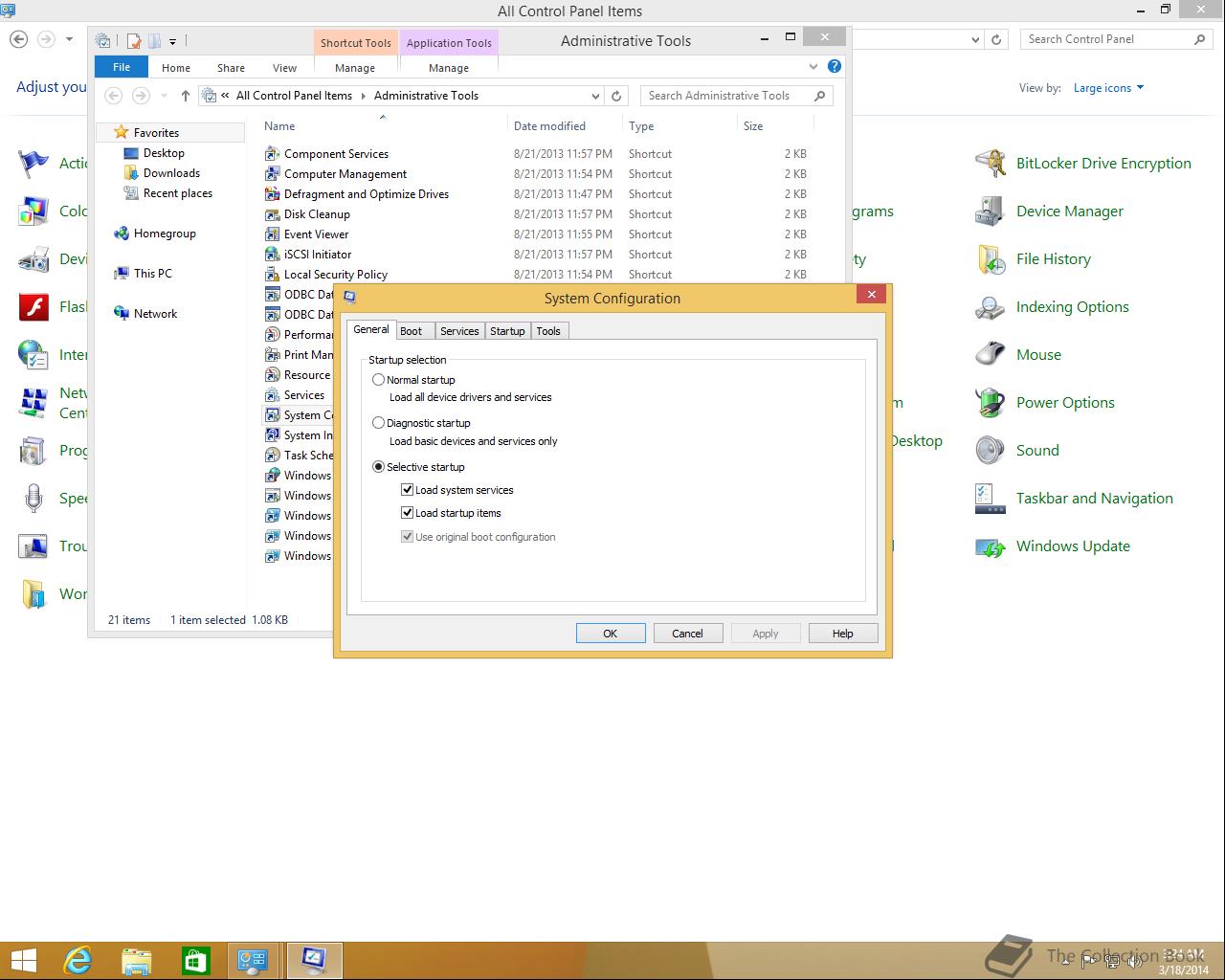Open Sound settings icon

click(990, 451)
